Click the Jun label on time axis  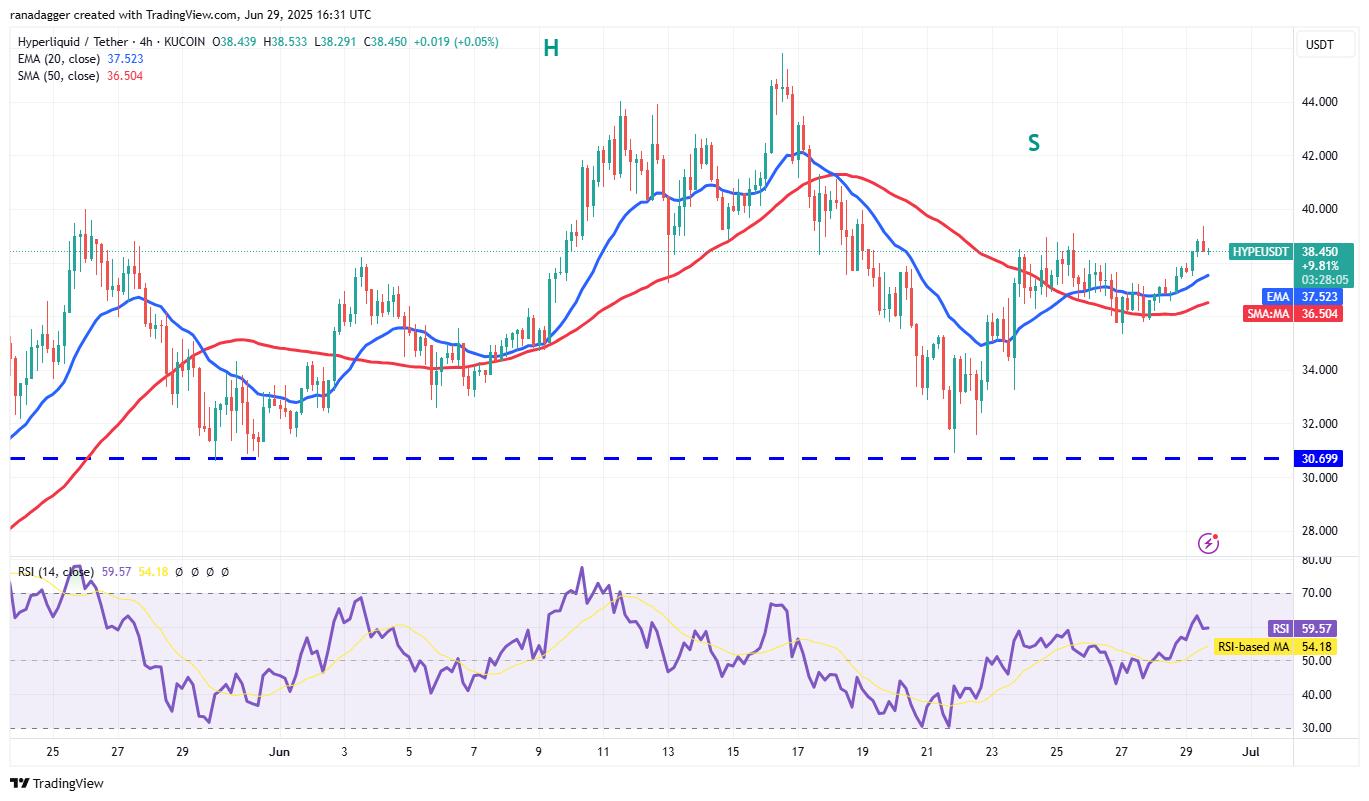pos(276,751)
